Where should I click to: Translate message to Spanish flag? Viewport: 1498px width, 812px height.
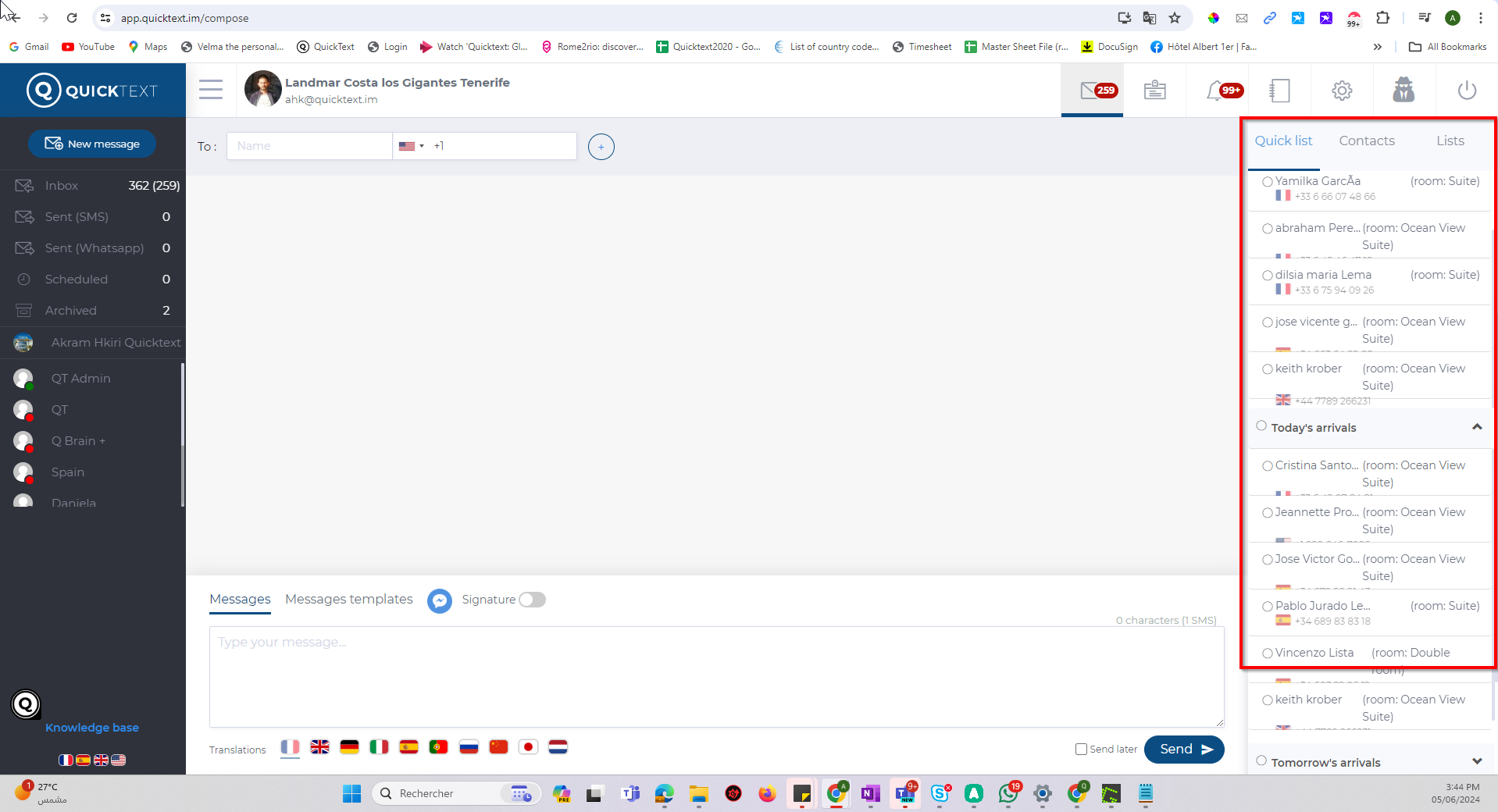click(408, 747)
